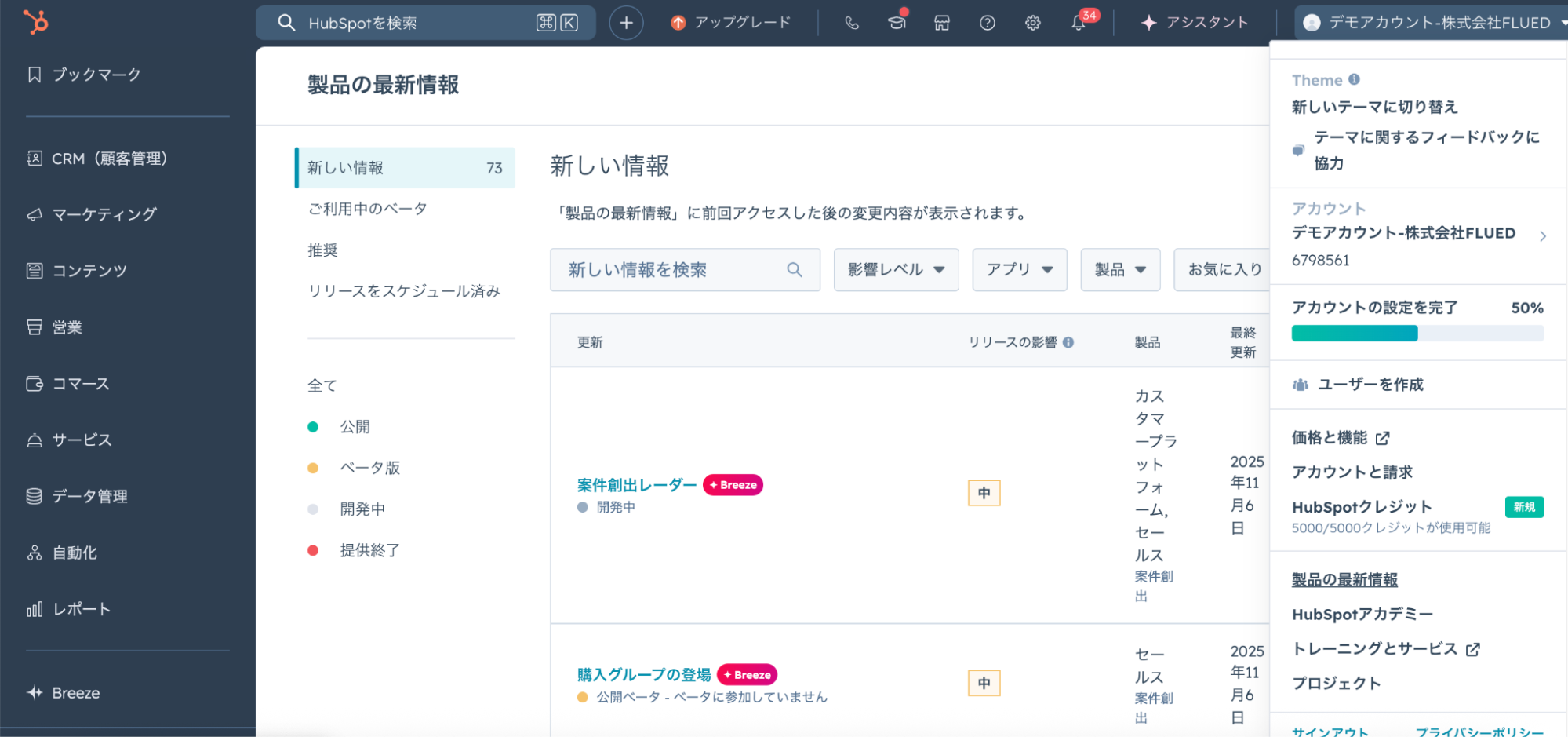Select the 提供終了 status filter
Image resolution: width=1568 pixels, height=737 pixels.
pyautogui.click(x=369, y=550)
